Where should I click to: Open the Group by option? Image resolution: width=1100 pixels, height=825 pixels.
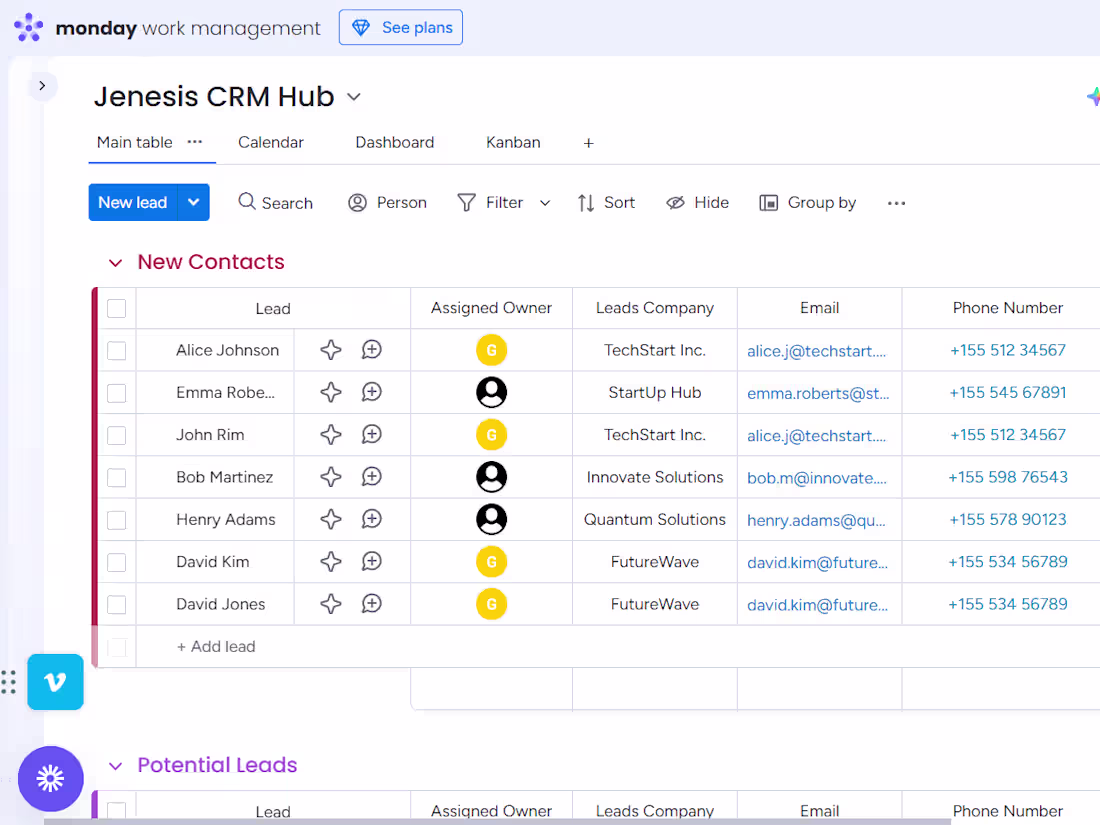click(807, 202)
